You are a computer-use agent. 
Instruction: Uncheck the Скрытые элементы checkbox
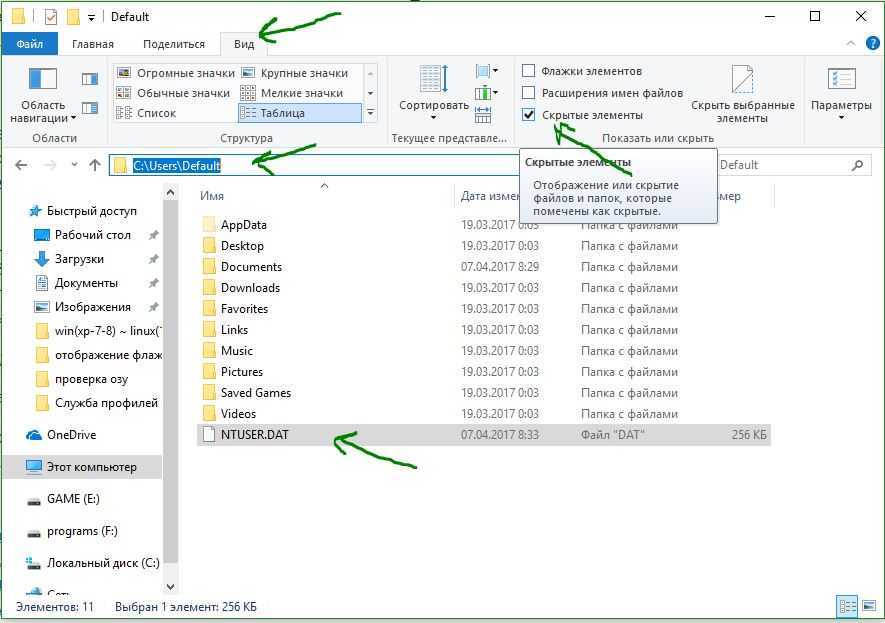(x=529, y=115)
